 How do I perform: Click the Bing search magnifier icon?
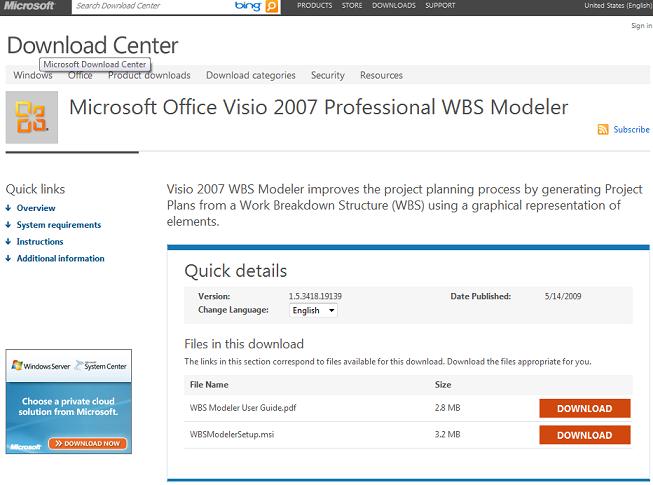(273, 6)
